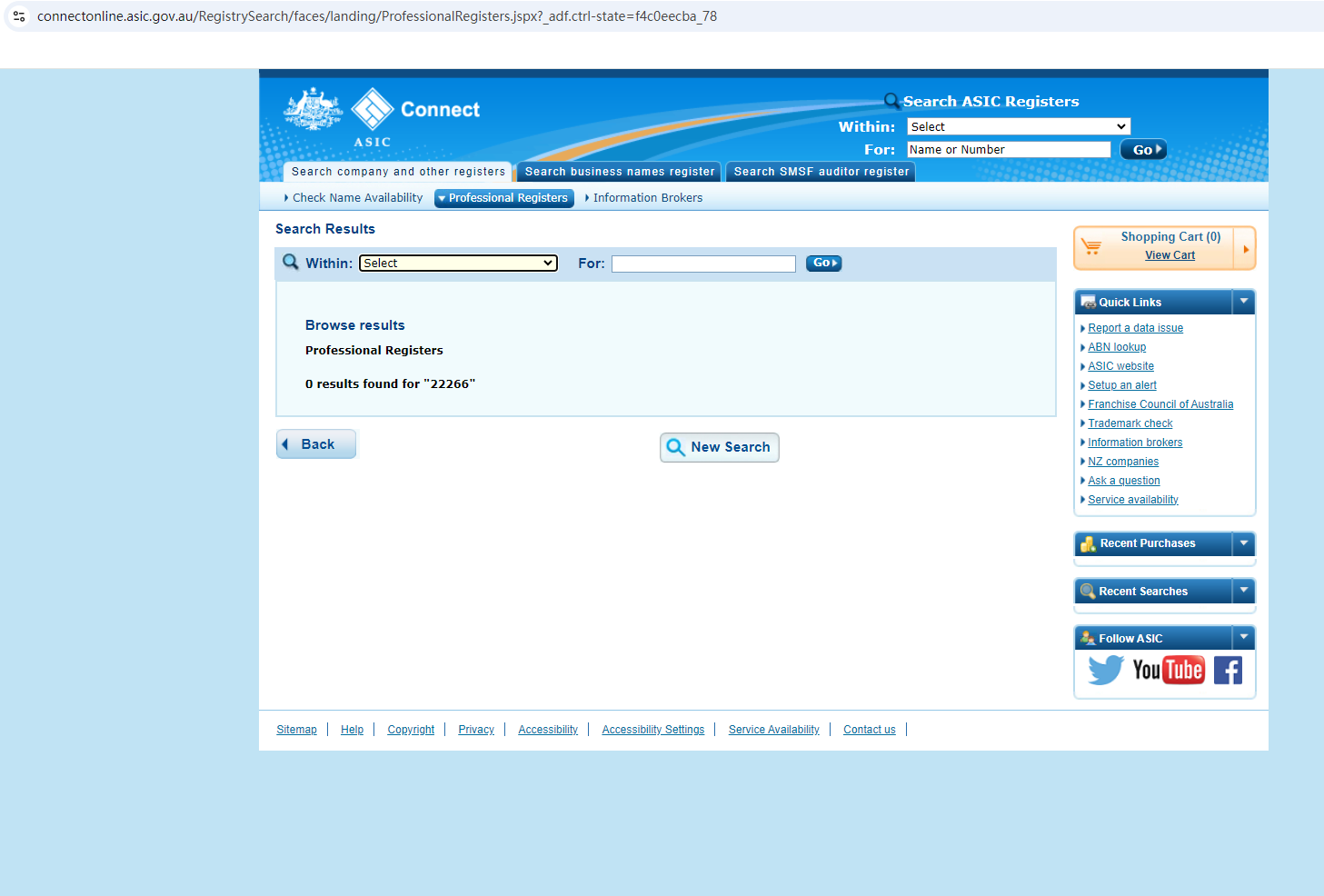This screenshot has height=896, width=1324.
Task: Click the Search Results page heading
Action: [x=325, y=229]
